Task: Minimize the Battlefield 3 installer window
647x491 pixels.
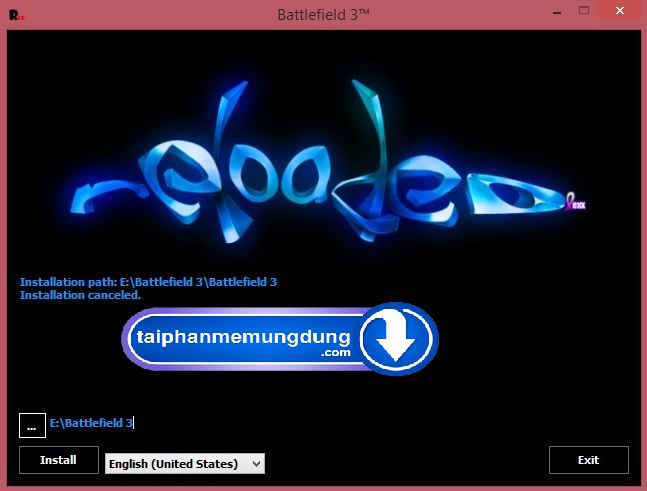Action: pyautogui.click(x=557, y=11)
